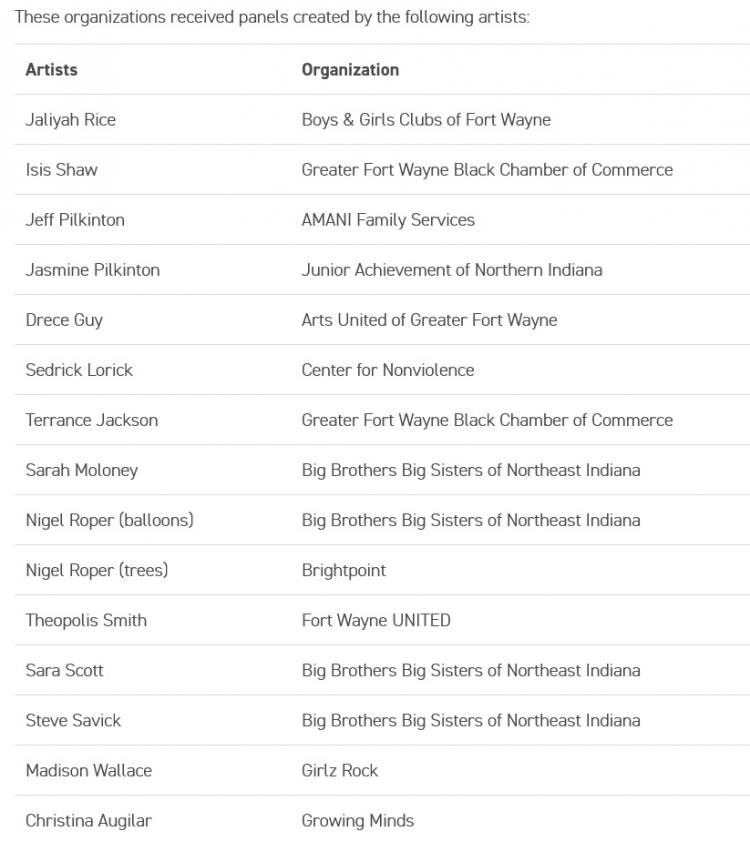Select the Jasmine Pilkinton artist cell
The width and height of the screenshot is (750, 852).
click(x=93, y=270)
